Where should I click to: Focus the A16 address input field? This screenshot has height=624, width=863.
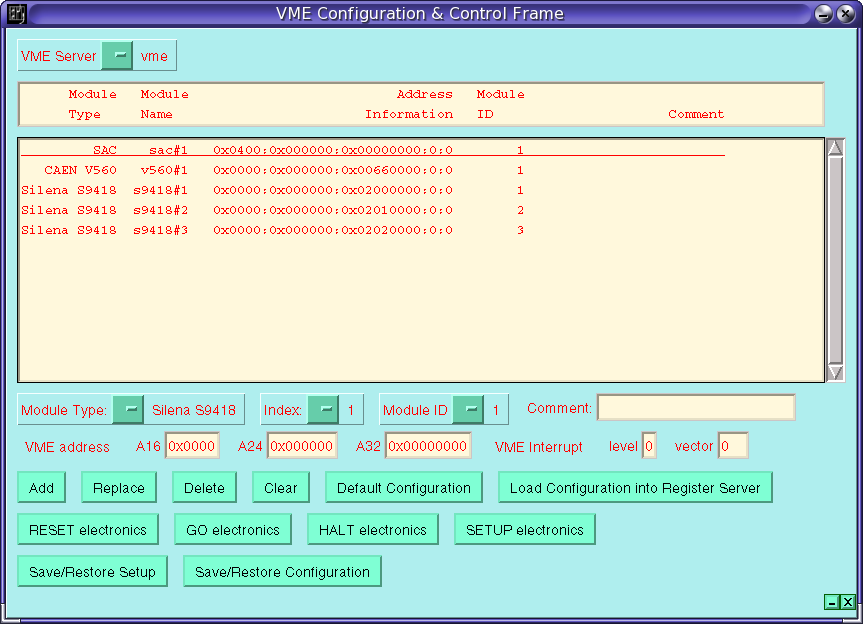coord(192,446)
